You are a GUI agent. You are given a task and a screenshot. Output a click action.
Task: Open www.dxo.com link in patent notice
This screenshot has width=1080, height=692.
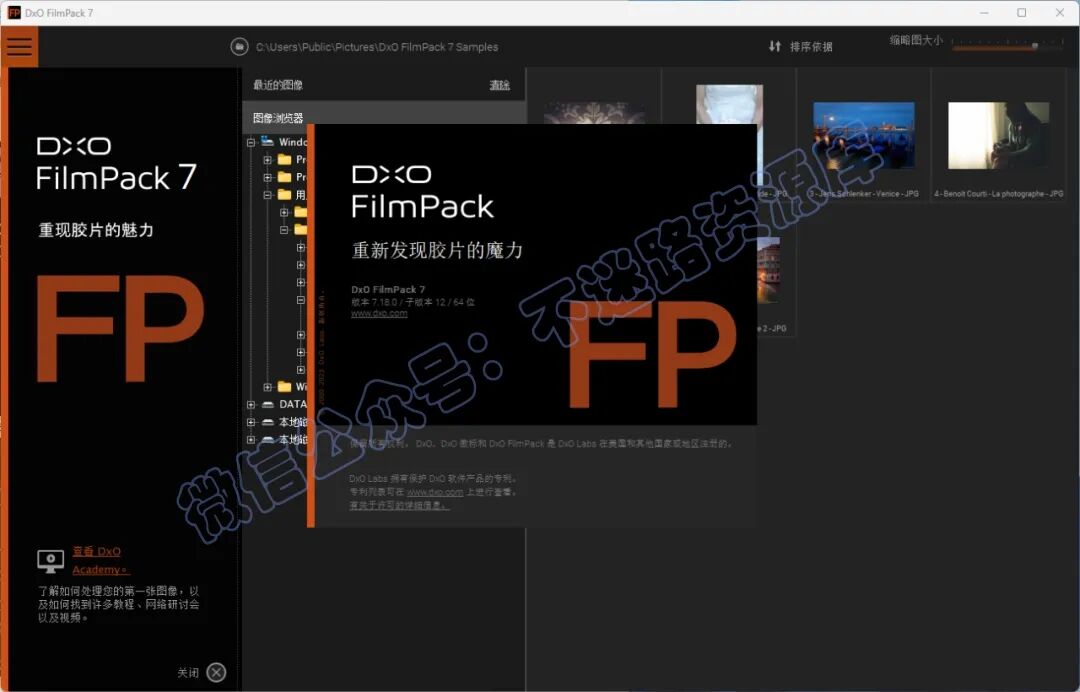(435, 492)
